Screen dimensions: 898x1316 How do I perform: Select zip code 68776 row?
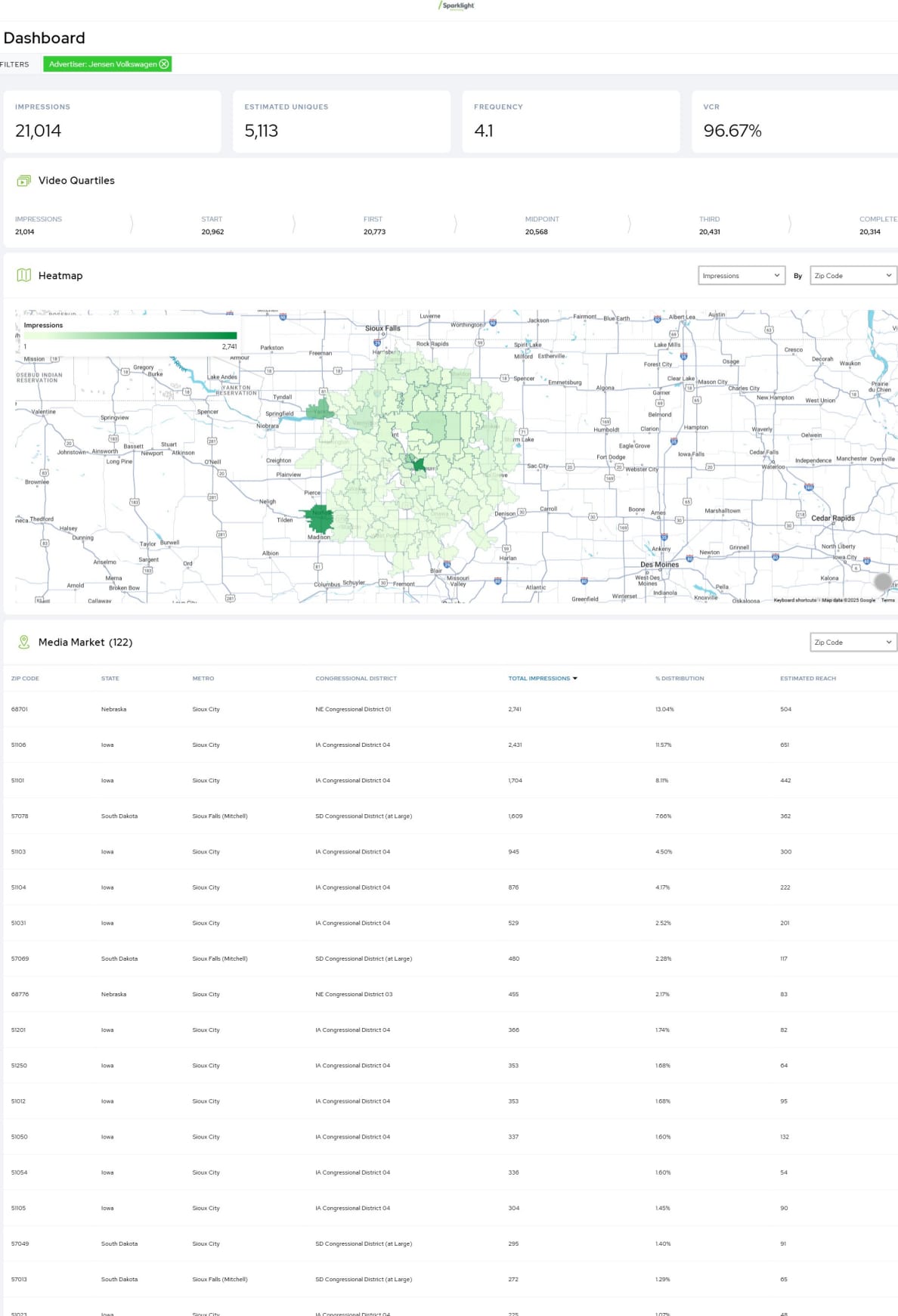tap(449, 994)
